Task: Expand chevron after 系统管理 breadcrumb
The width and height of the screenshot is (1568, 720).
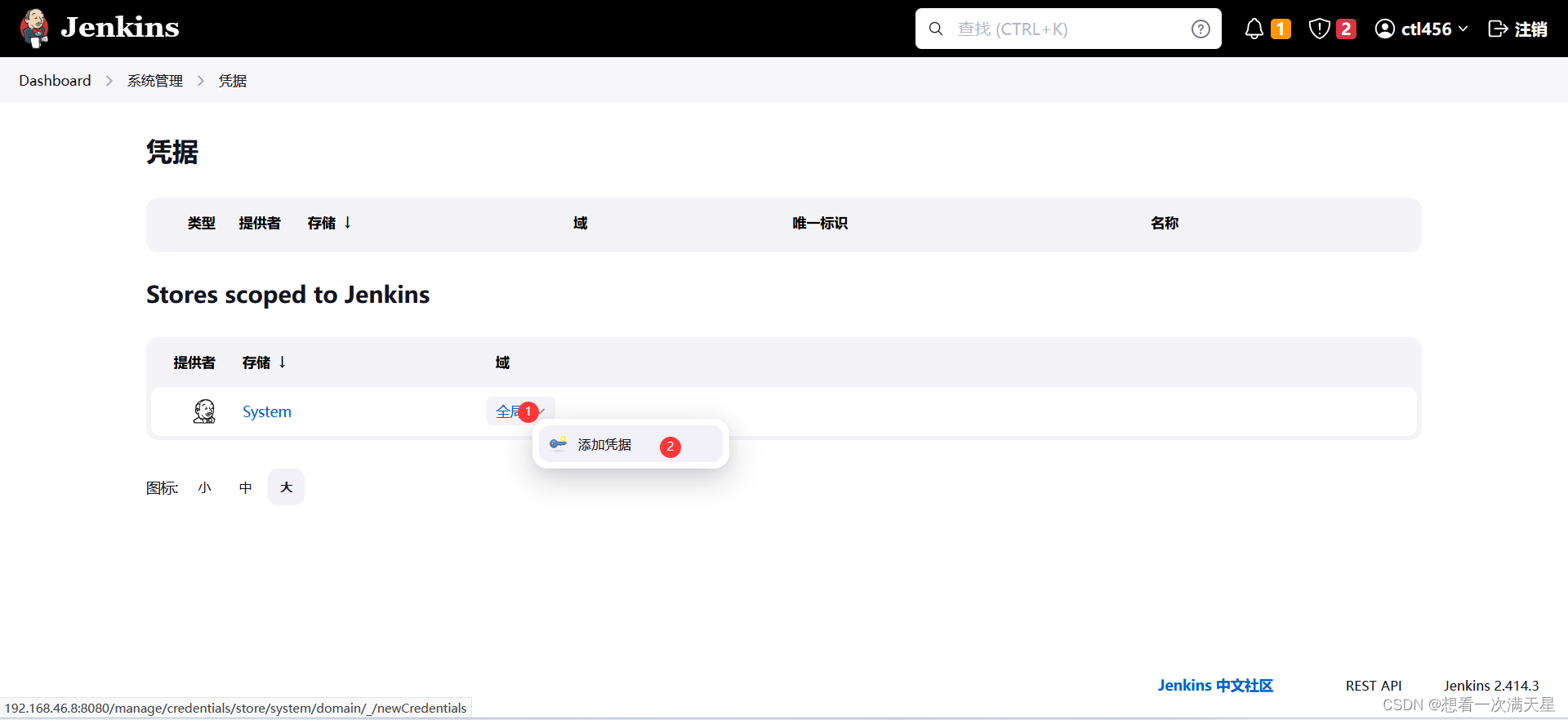Action: pyautogui.click(x=200, y=81)
